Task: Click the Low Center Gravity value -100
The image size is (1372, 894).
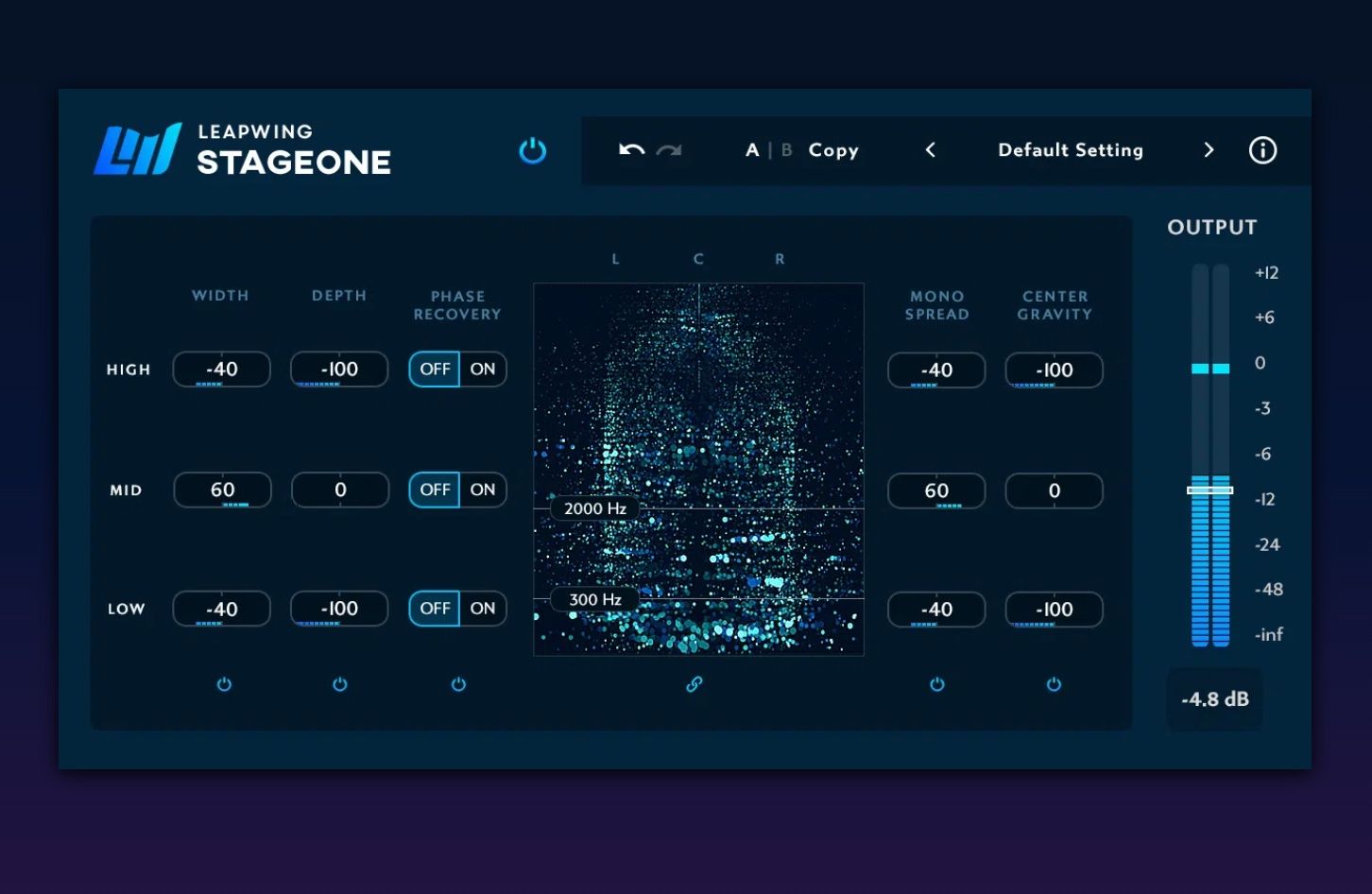Action: pos(1055,610)
